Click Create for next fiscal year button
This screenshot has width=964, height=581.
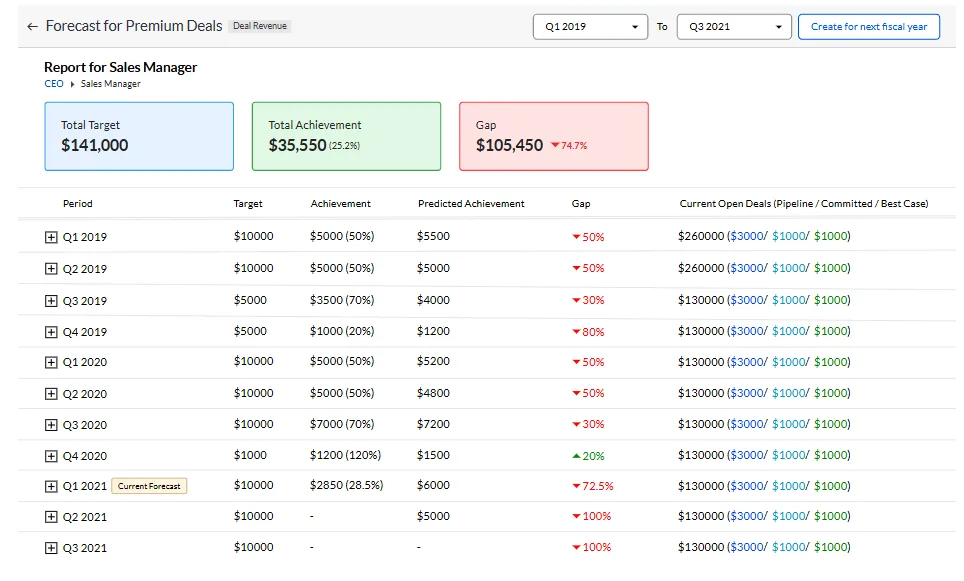pos(868,27)
